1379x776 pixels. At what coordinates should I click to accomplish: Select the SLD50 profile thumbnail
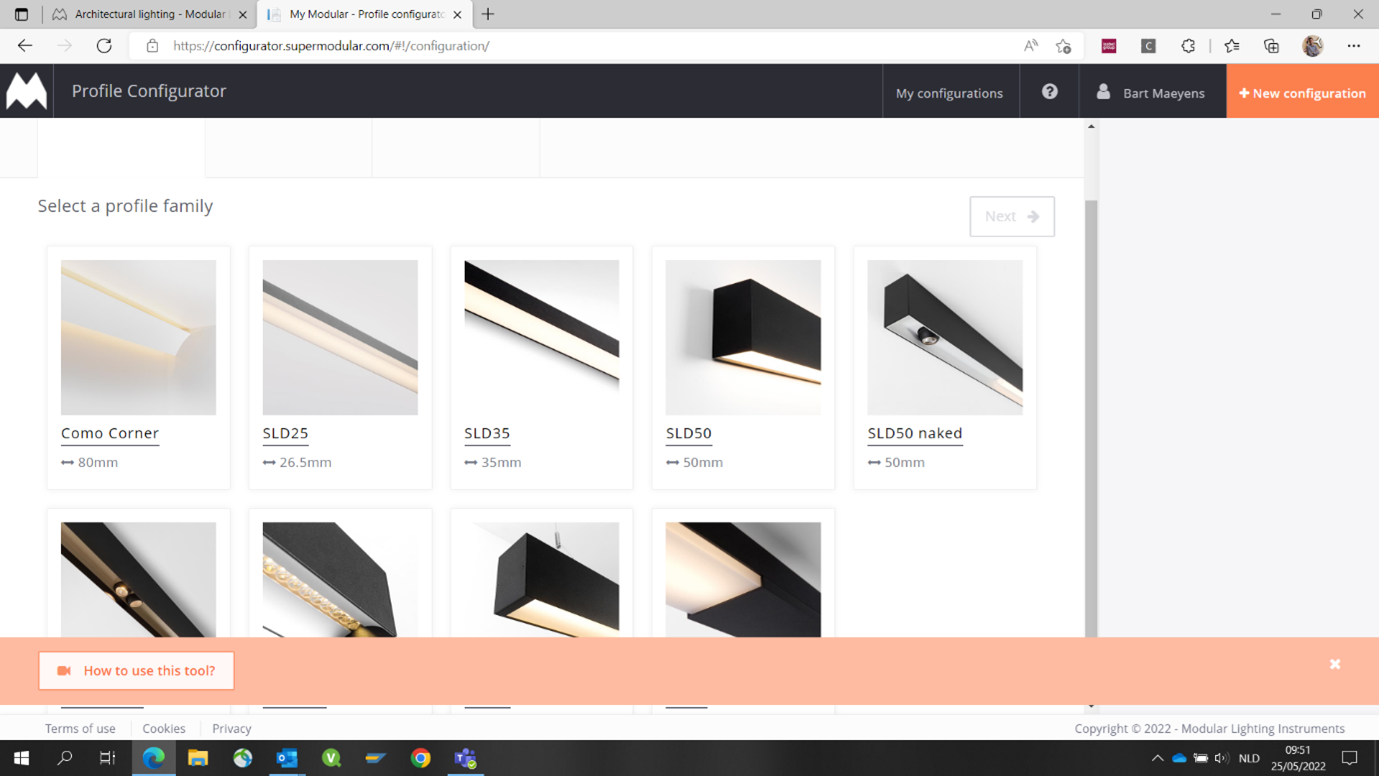(x=743, y=337)
